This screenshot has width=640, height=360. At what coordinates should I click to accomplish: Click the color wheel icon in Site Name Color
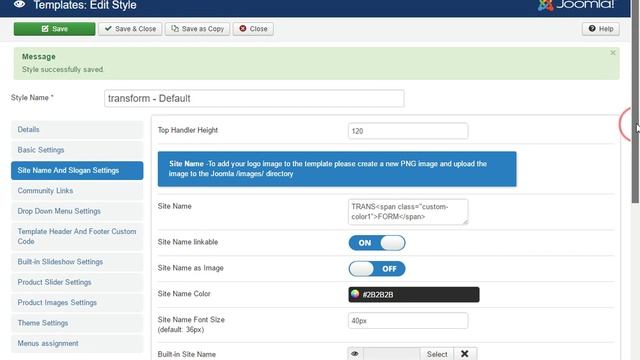tap(355, 294)
